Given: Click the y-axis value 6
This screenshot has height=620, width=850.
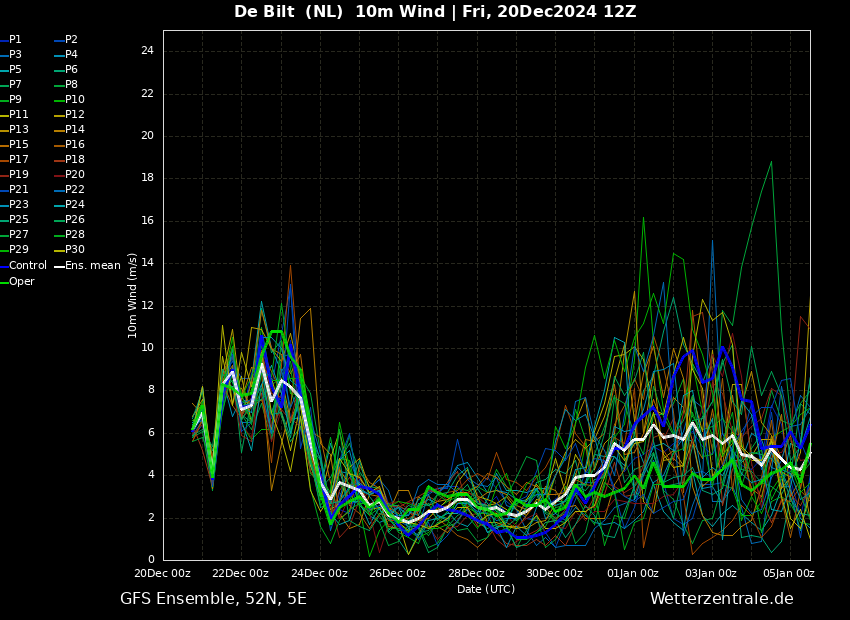Looking at the screenshot, I should click(x=151, y=432).
